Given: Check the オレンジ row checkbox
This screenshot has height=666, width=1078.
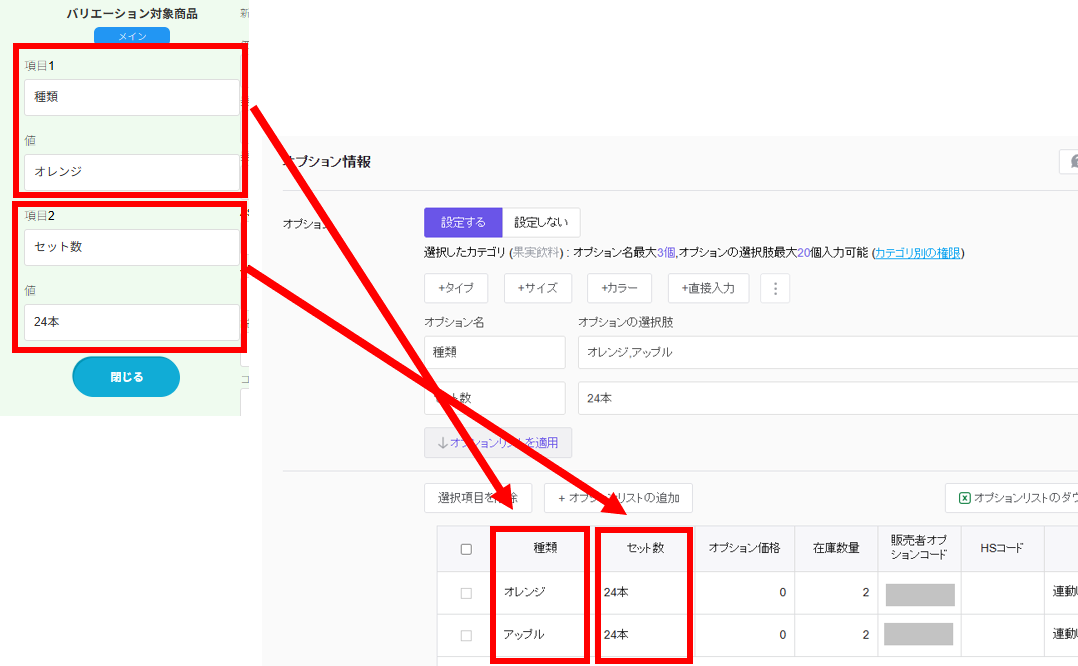Looking at the screenshot, I should (x=466, y=593).
